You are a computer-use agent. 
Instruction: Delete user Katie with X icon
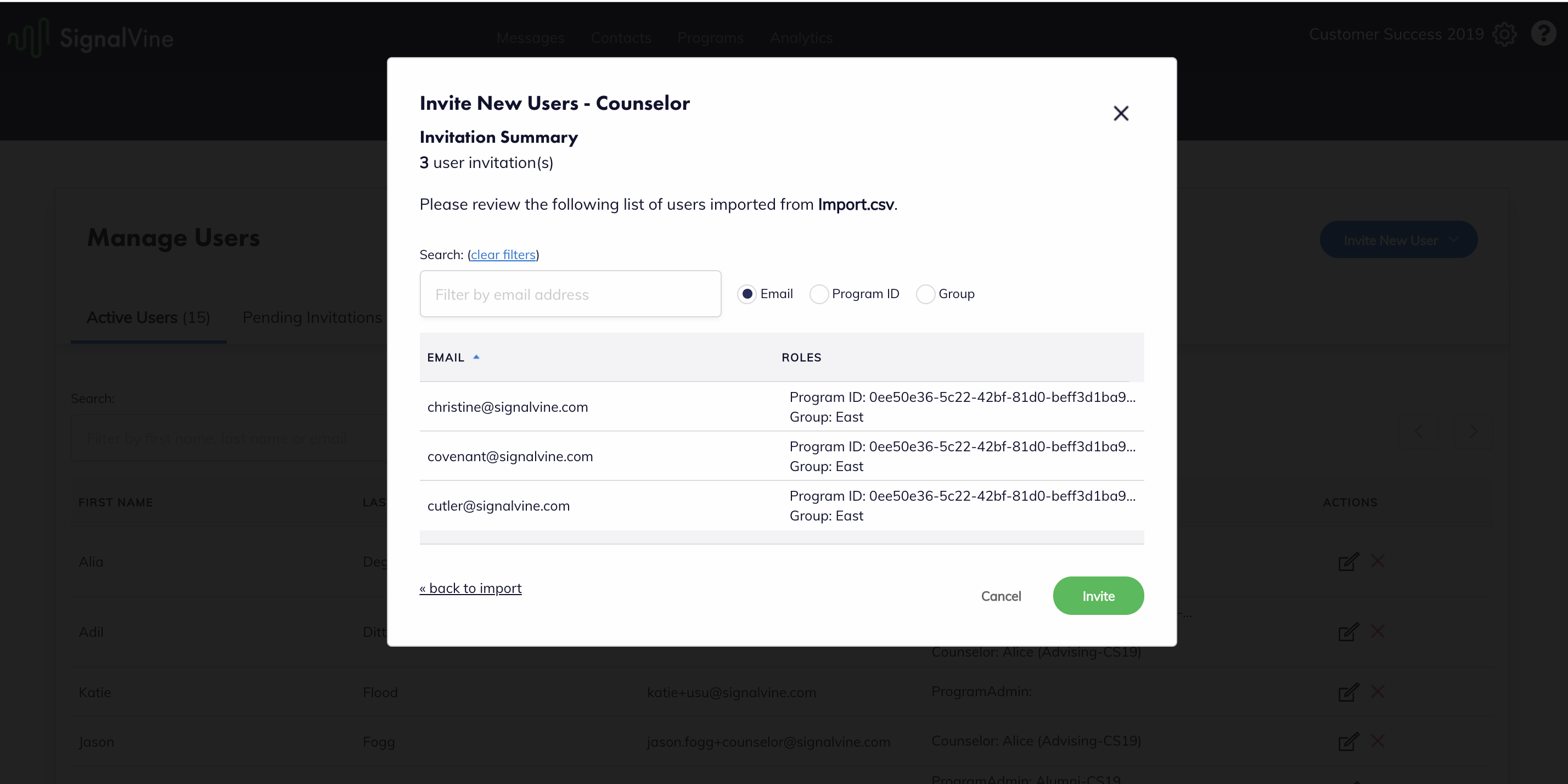[x=1378, y=691]
